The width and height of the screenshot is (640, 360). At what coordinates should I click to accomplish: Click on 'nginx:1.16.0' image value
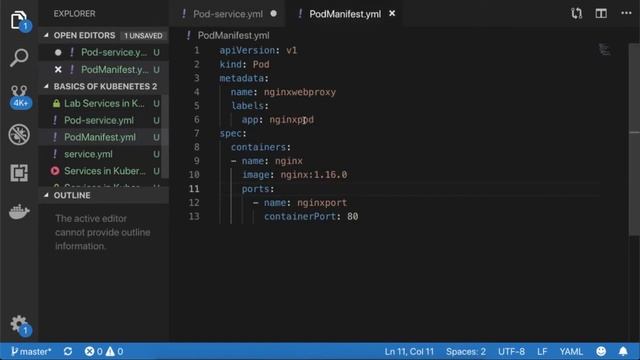pos(313,175)
